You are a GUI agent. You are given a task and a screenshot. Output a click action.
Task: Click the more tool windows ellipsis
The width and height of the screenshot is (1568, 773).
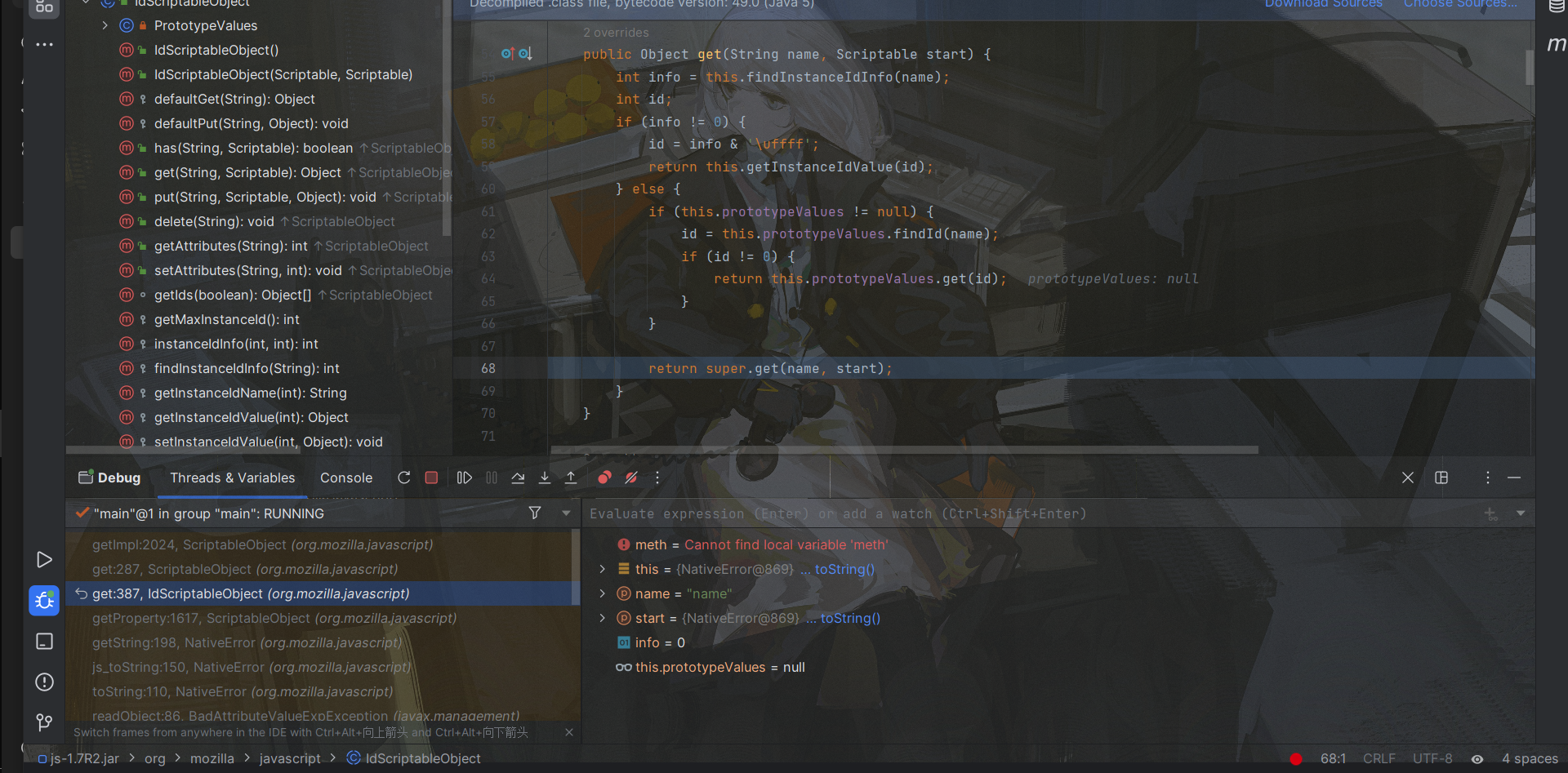45,44
